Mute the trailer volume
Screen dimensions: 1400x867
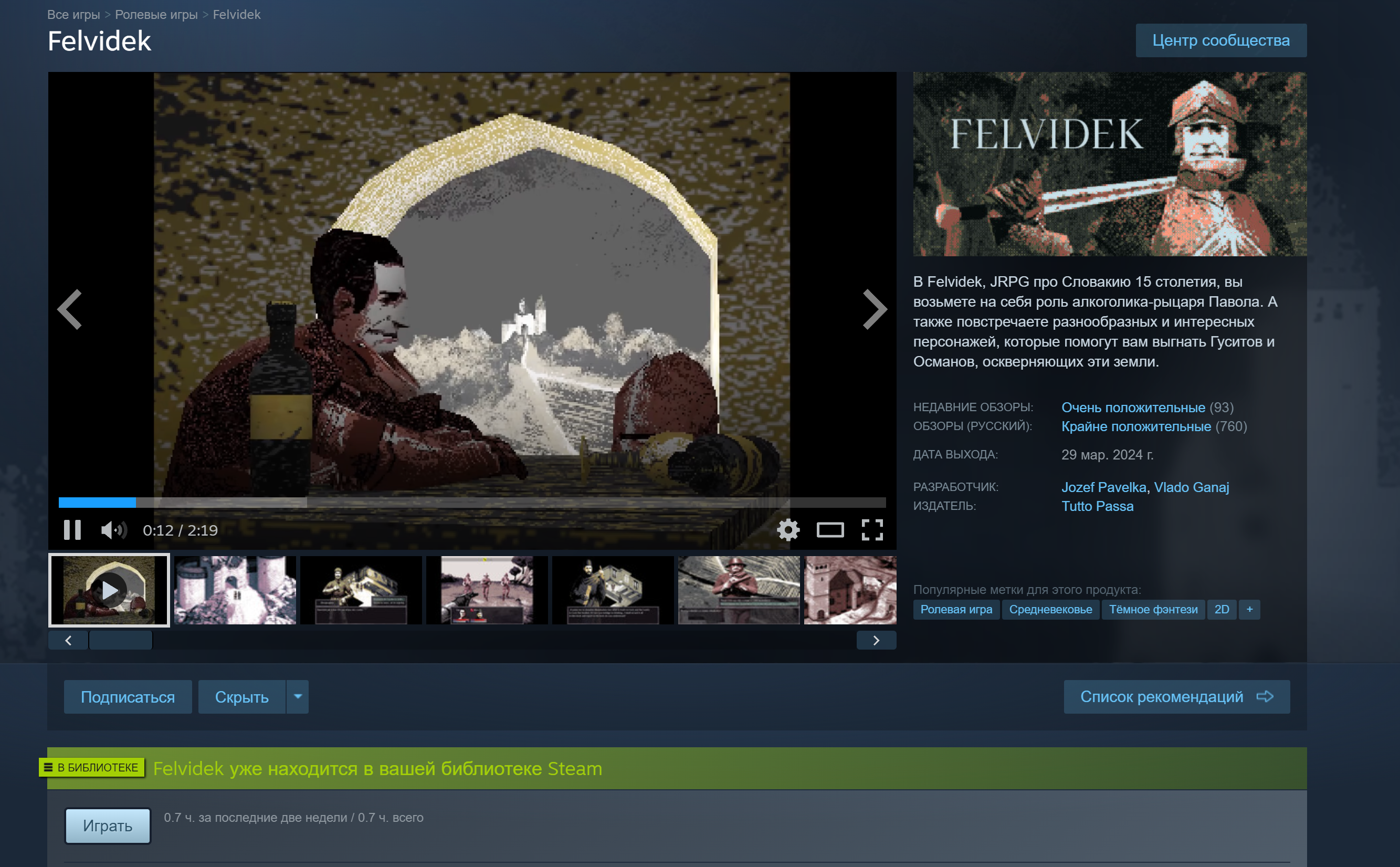[113, 530]
